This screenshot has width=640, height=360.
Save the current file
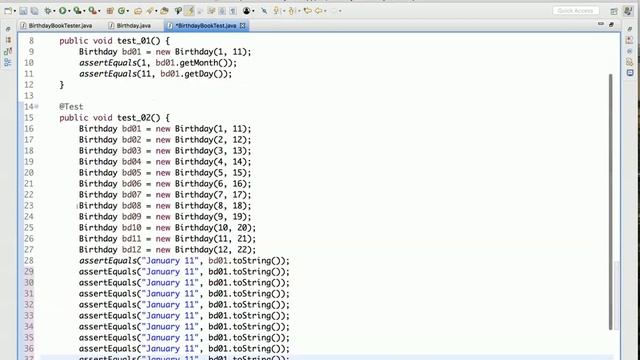(x=23, y=11)
